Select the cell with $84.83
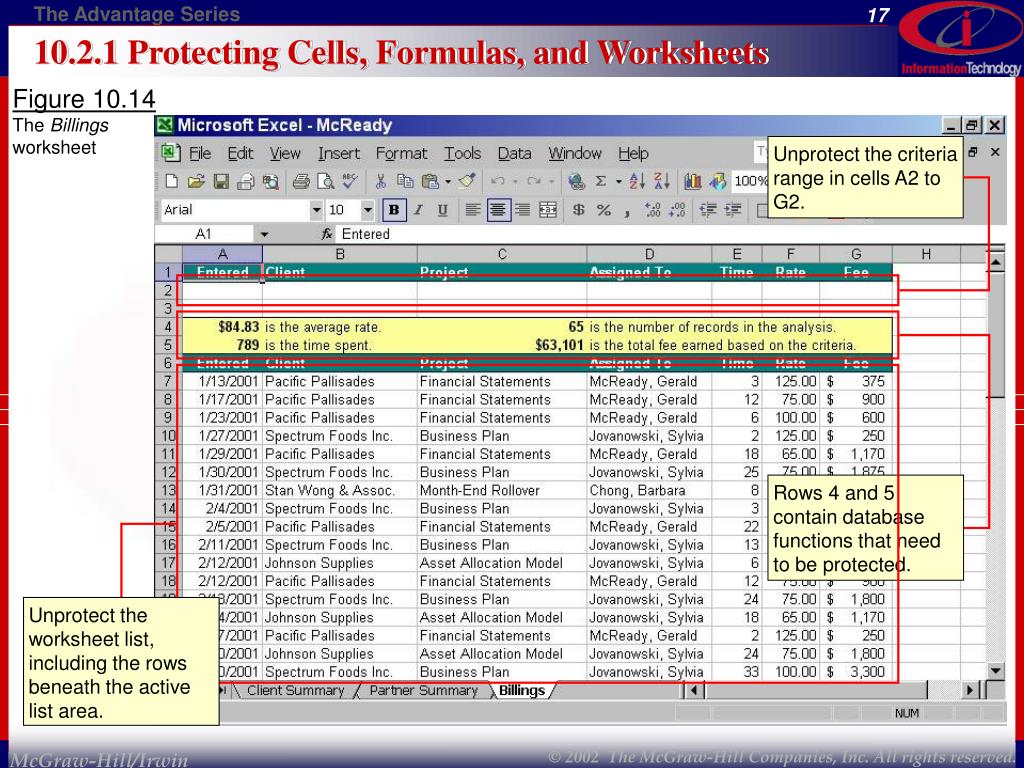This screenshot has height=768, width=1024. [x=222, y=327]
